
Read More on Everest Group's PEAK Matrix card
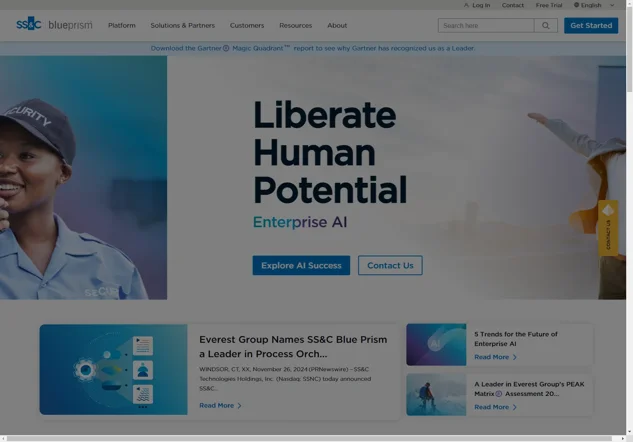click(x=491, y=407)
